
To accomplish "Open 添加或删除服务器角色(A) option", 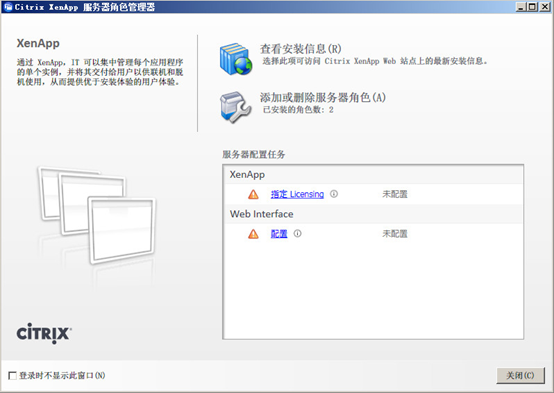I will coord(323,97).
